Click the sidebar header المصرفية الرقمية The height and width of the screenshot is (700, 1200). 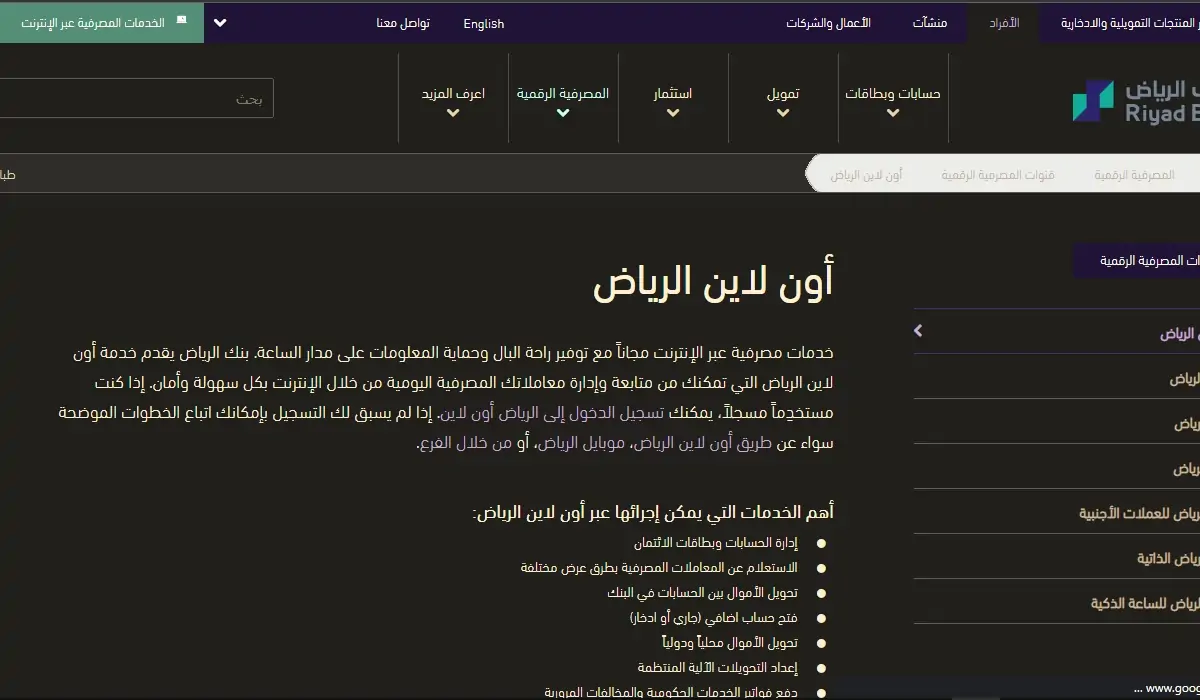coord(1136,260)
